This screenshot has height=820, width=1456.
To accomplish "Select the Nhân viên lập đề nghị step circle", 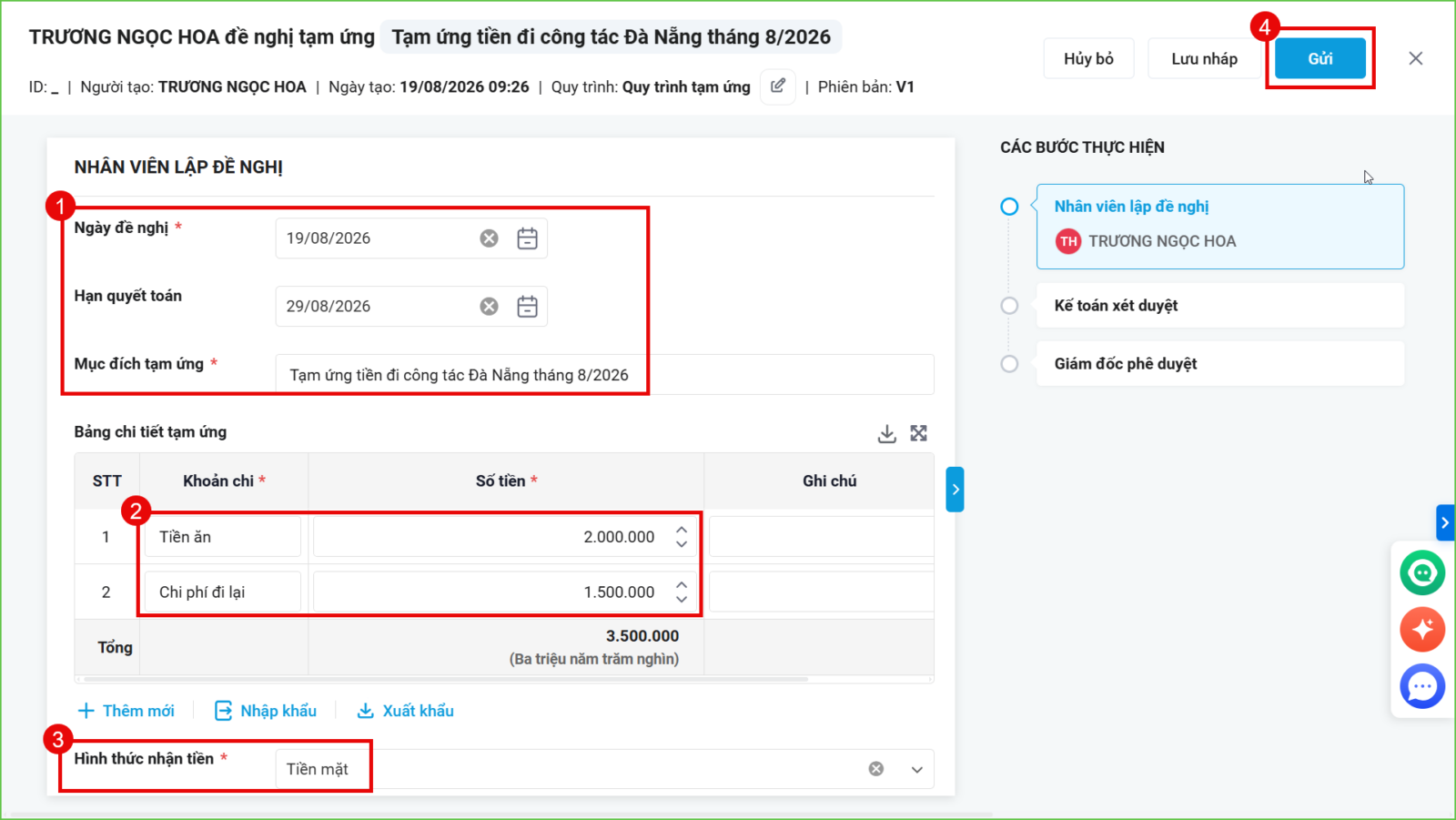I will tap(1009, 207).
